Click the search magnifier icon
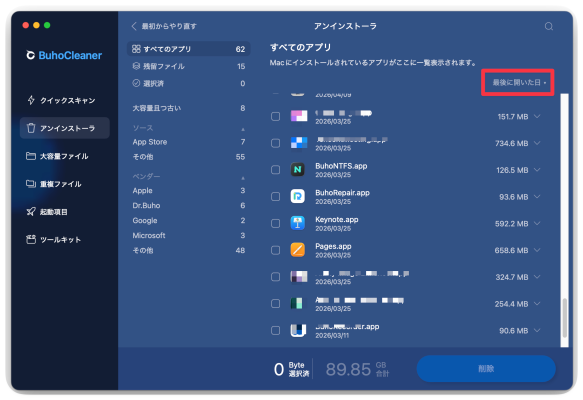Viewport: 583px width, 400px height. (x=549, y=26)
